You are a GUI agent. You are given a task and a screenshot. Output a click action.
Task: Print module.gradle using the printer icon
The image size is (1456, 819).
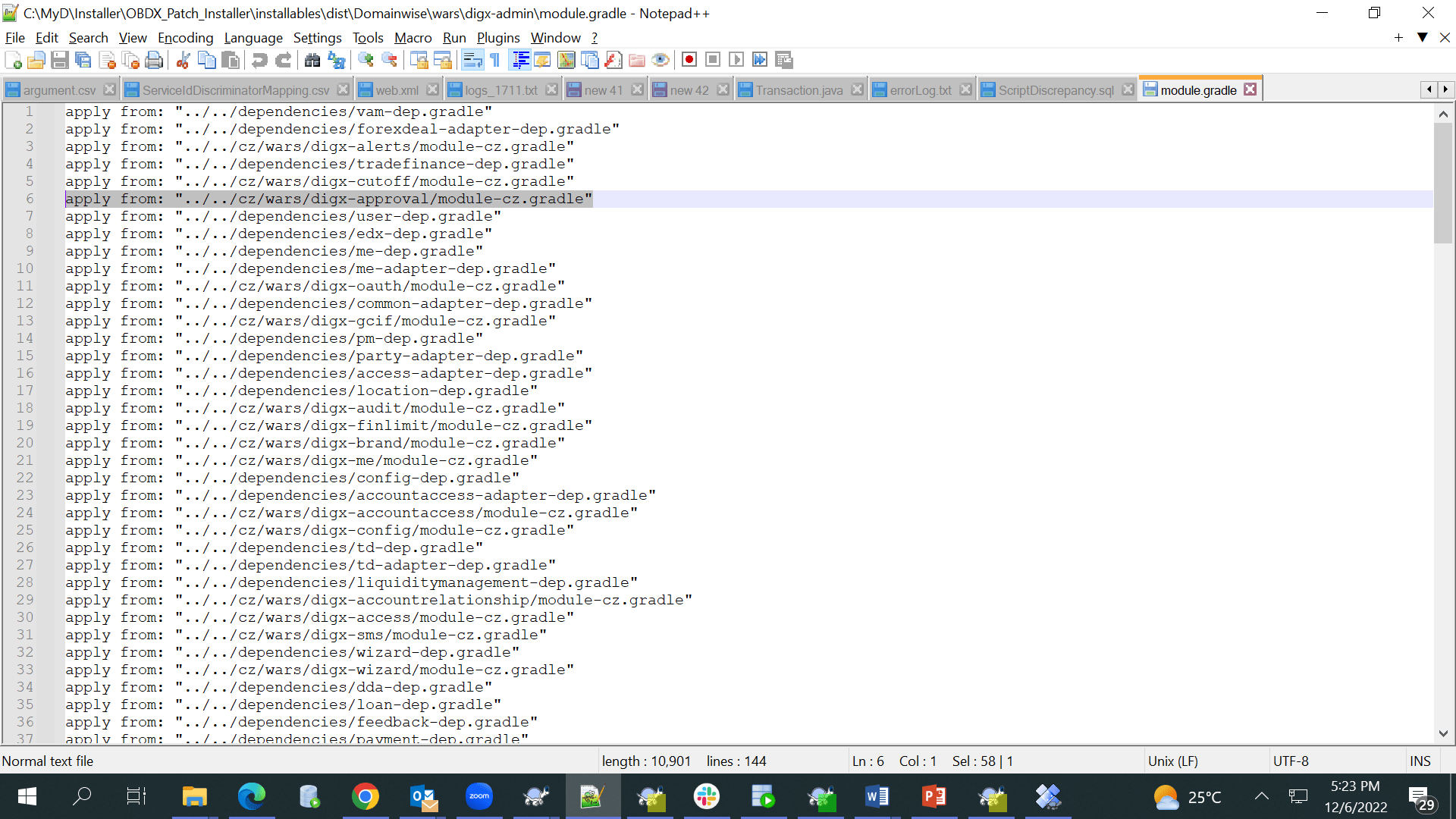pyautogui.click(x=154, y=60)
